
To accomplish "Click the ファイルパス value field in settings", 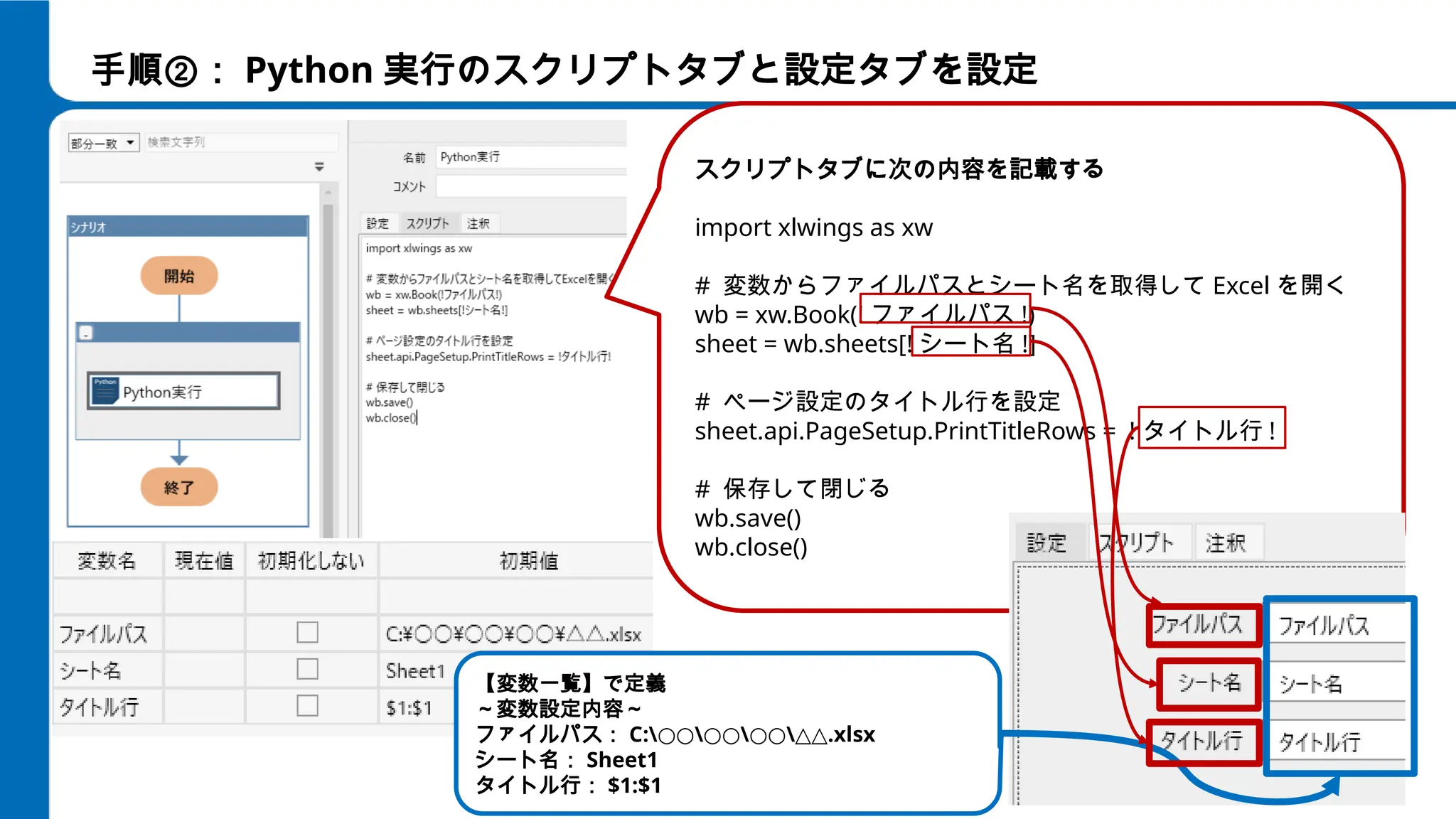I will [x=1337, y=625].
